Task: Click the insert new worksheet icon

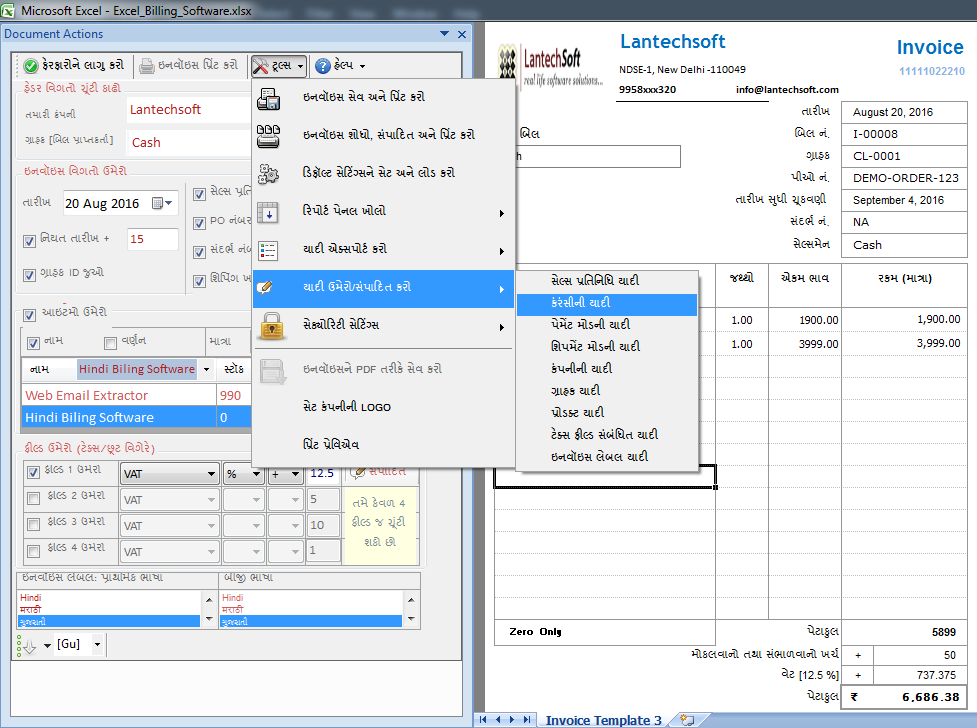Action: pos(687,720)
